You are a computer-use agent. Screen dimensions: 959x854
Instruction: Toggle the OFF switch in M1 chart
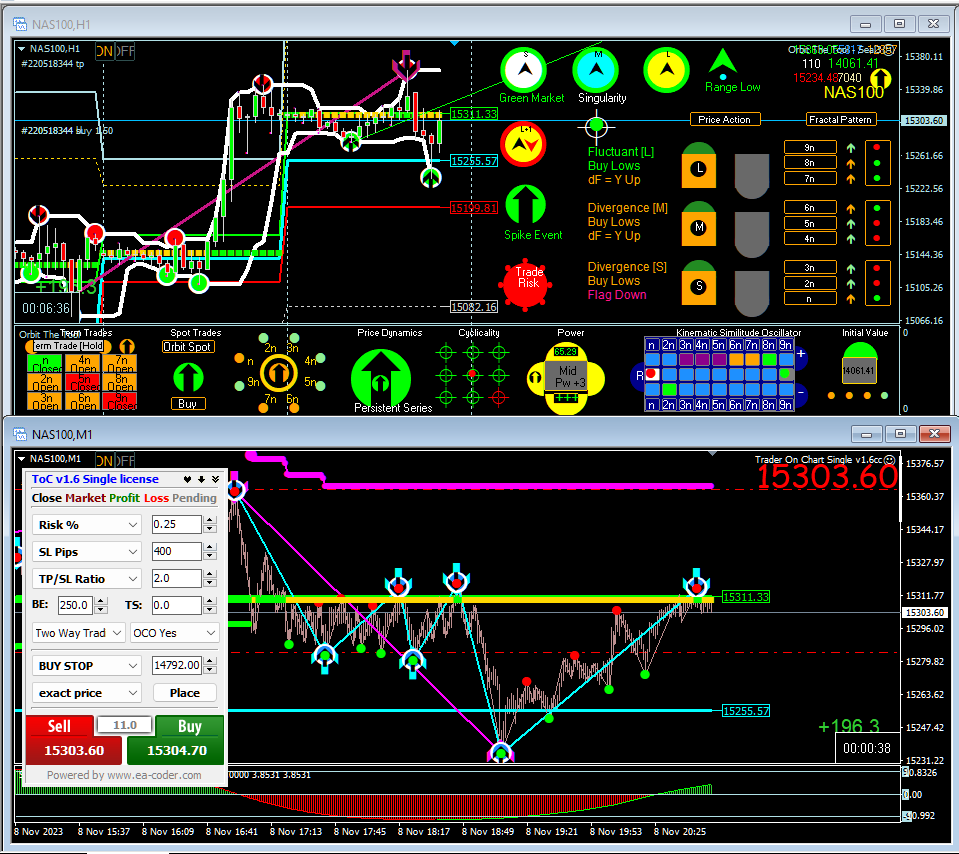tap(125, 461)
